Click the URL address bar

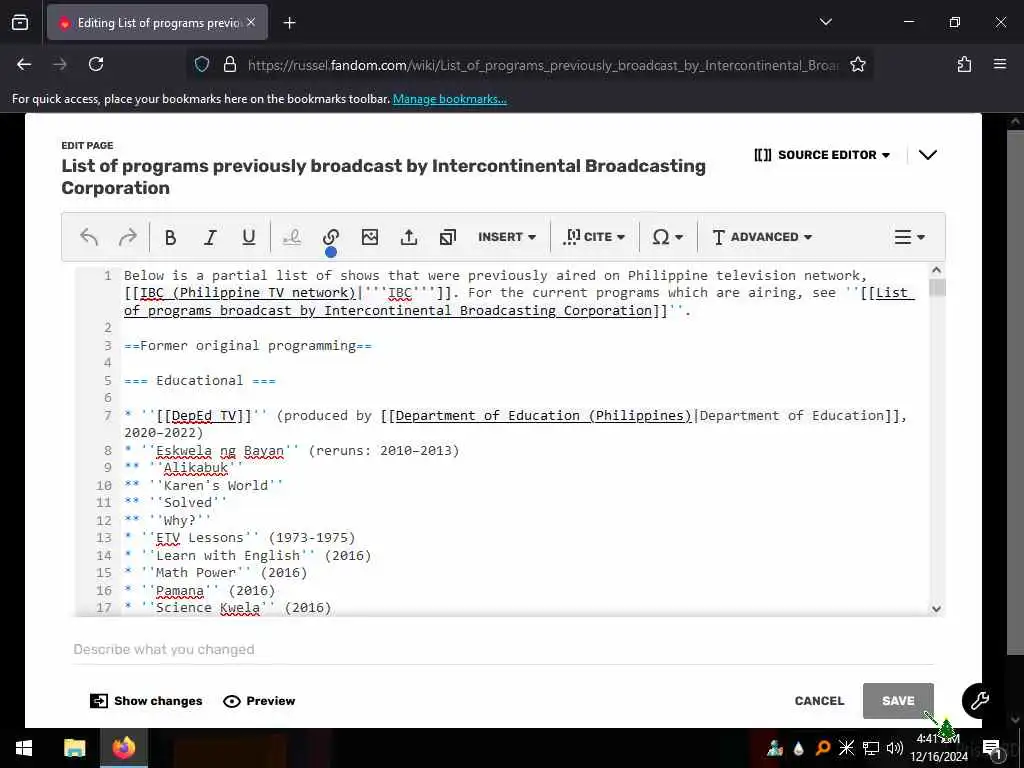[542, 65]
